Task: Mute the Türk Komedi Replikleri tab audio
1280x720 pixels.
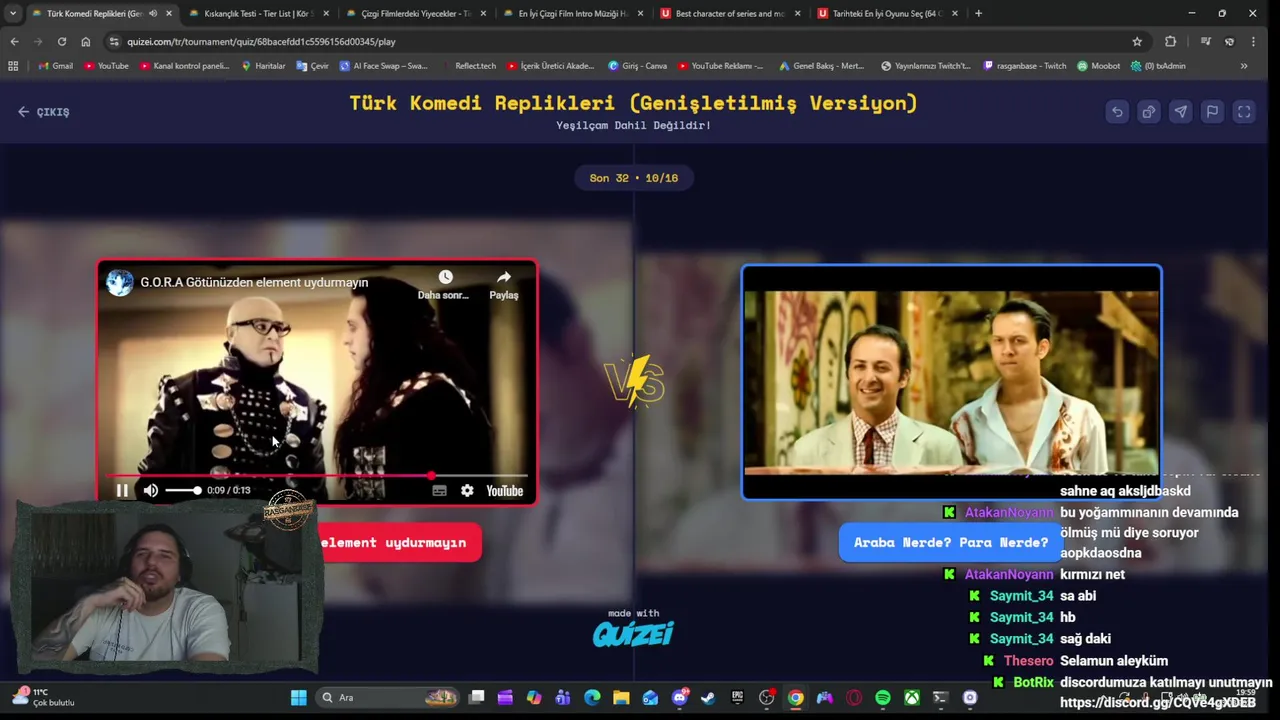Action: point(153,13)
